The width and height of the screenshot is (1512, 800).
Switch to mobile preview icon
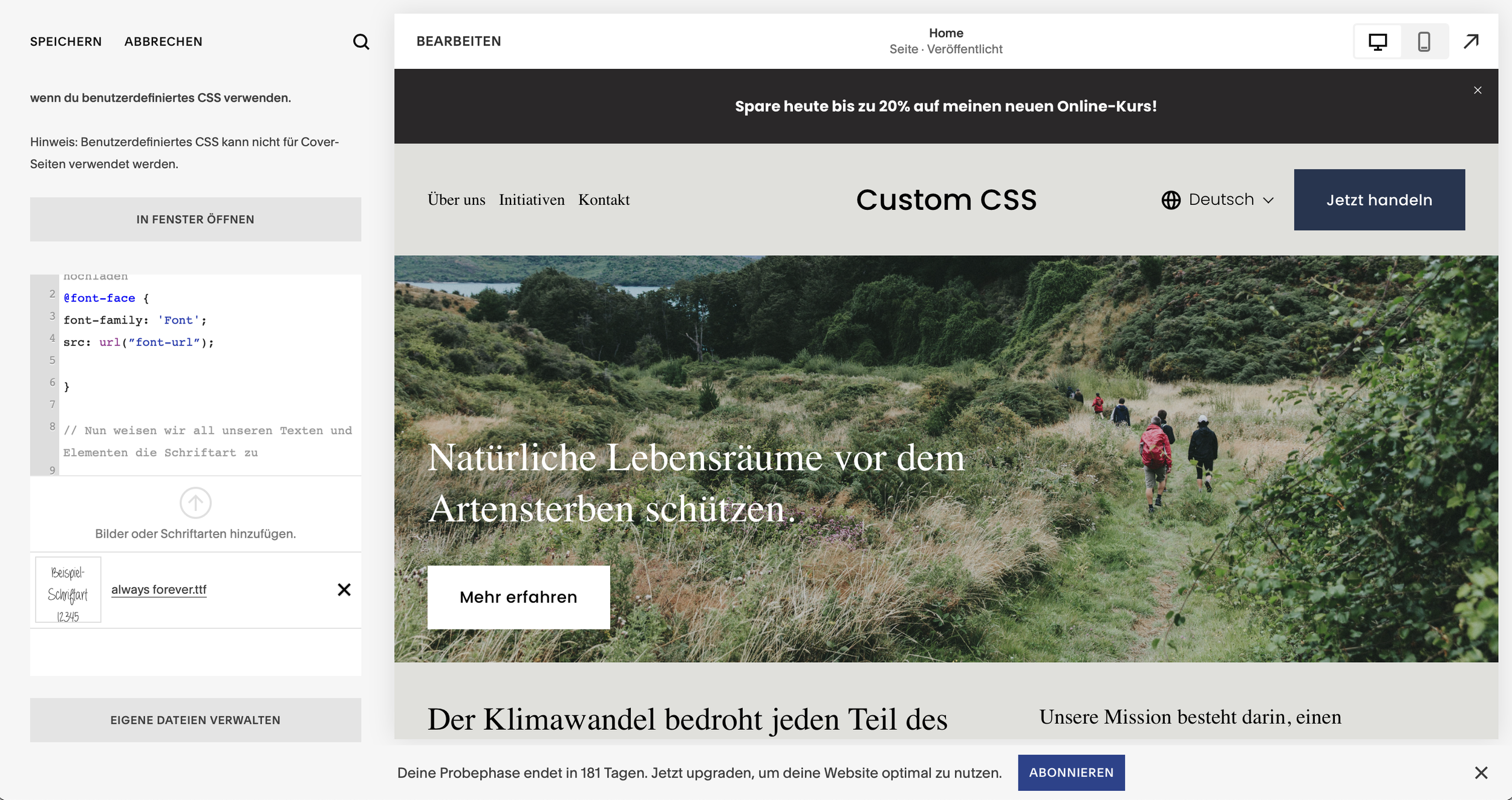click(x=1424, y=42)
